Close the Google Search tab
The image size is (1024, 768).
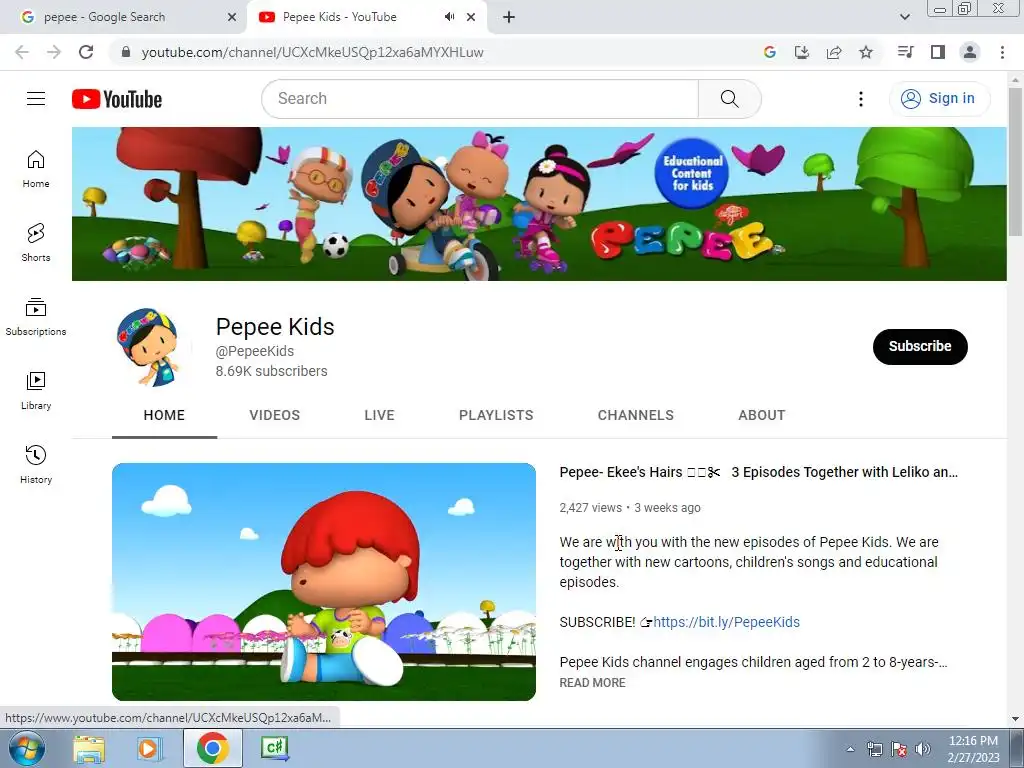tap(232, 17)
